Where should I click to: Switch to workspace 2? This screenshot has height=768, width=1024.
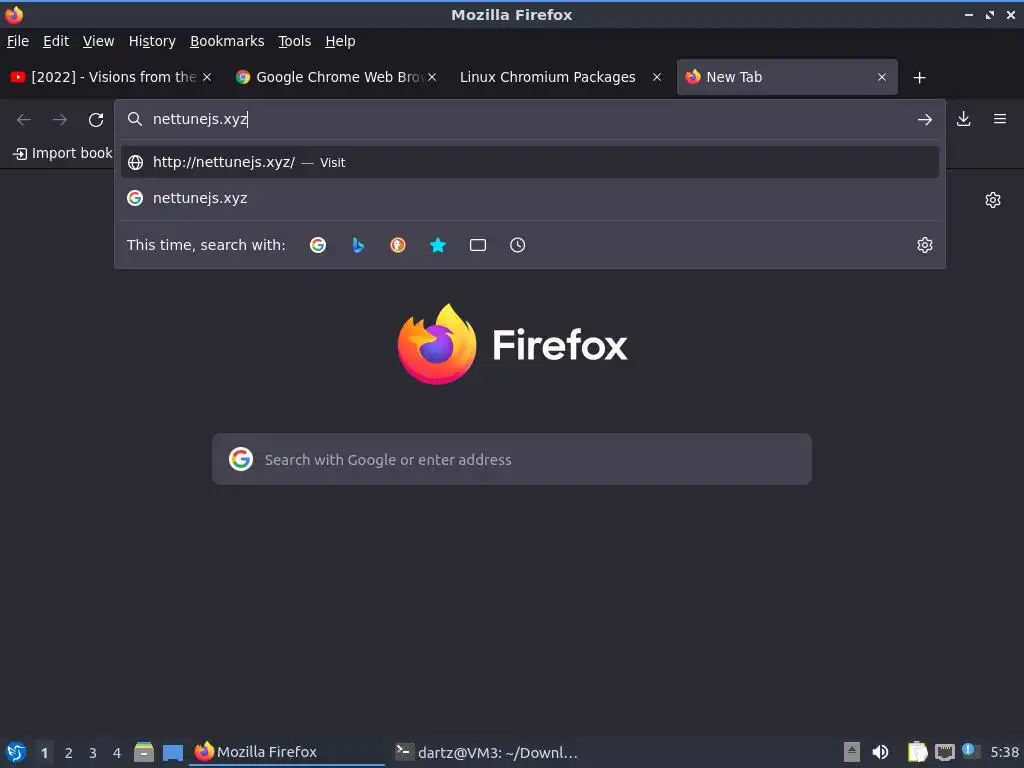[69, 753]
